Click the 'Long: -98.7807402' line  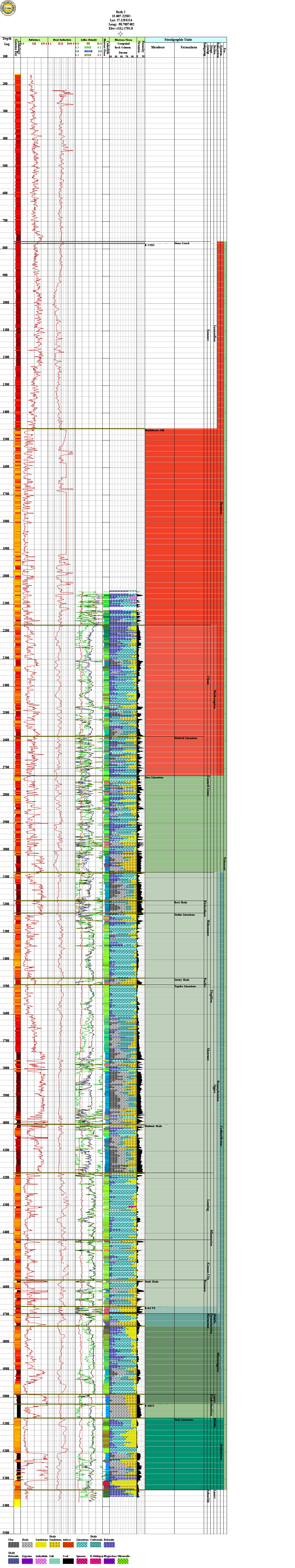[x=120, y=24]
